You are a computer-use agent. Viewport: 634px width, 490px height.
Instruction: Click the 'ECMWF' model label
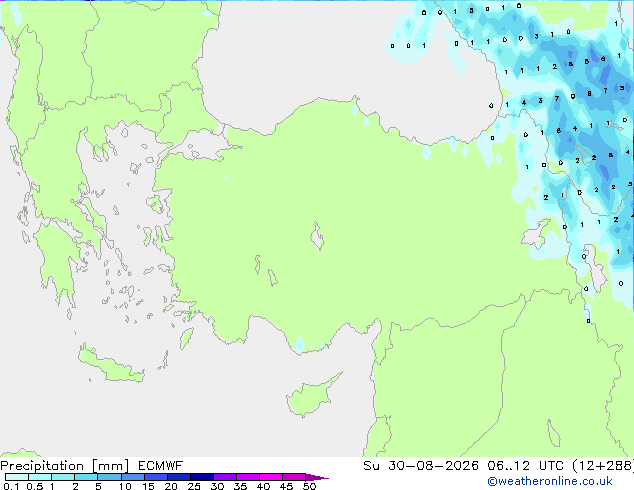tap(161, 466)
